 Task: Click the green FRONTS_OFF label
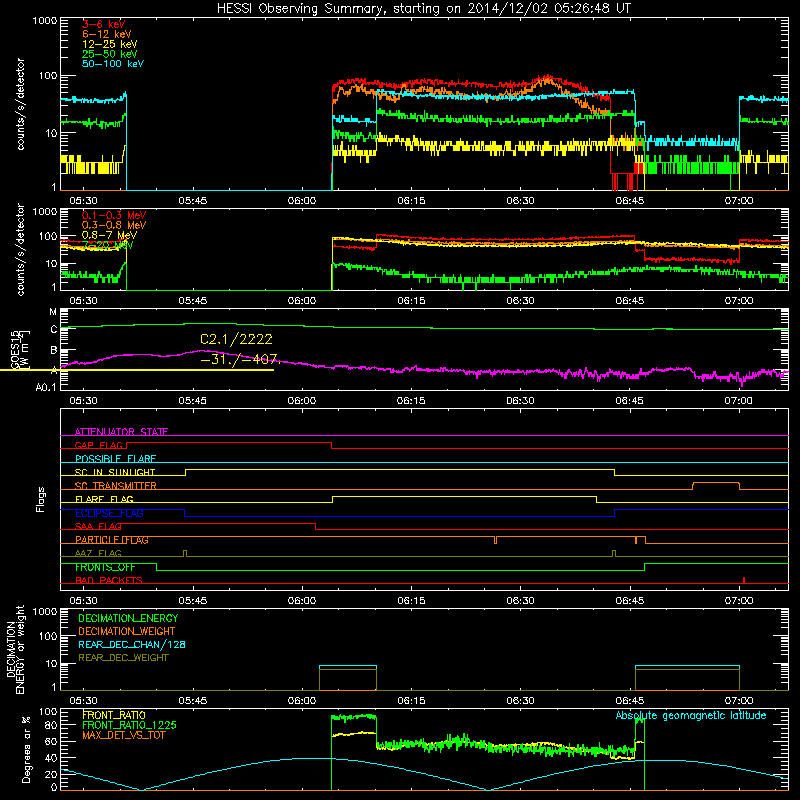point(105,567)
